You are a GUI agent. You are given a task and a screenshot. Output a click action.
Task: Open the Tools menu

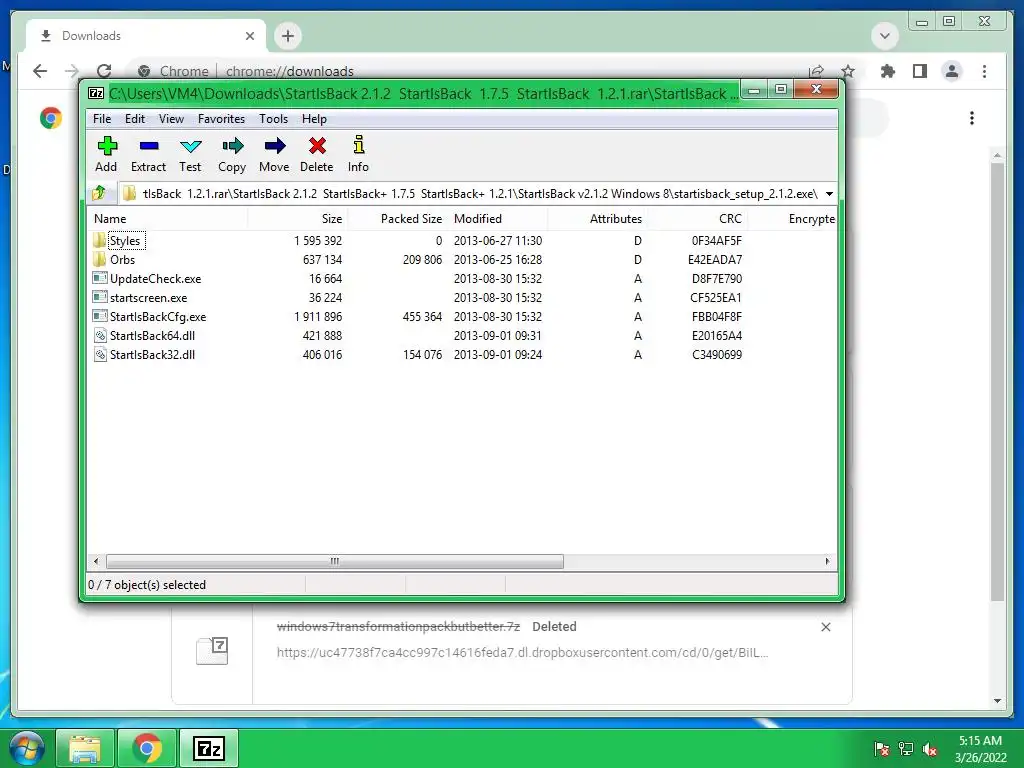click(x=273, y=119)
